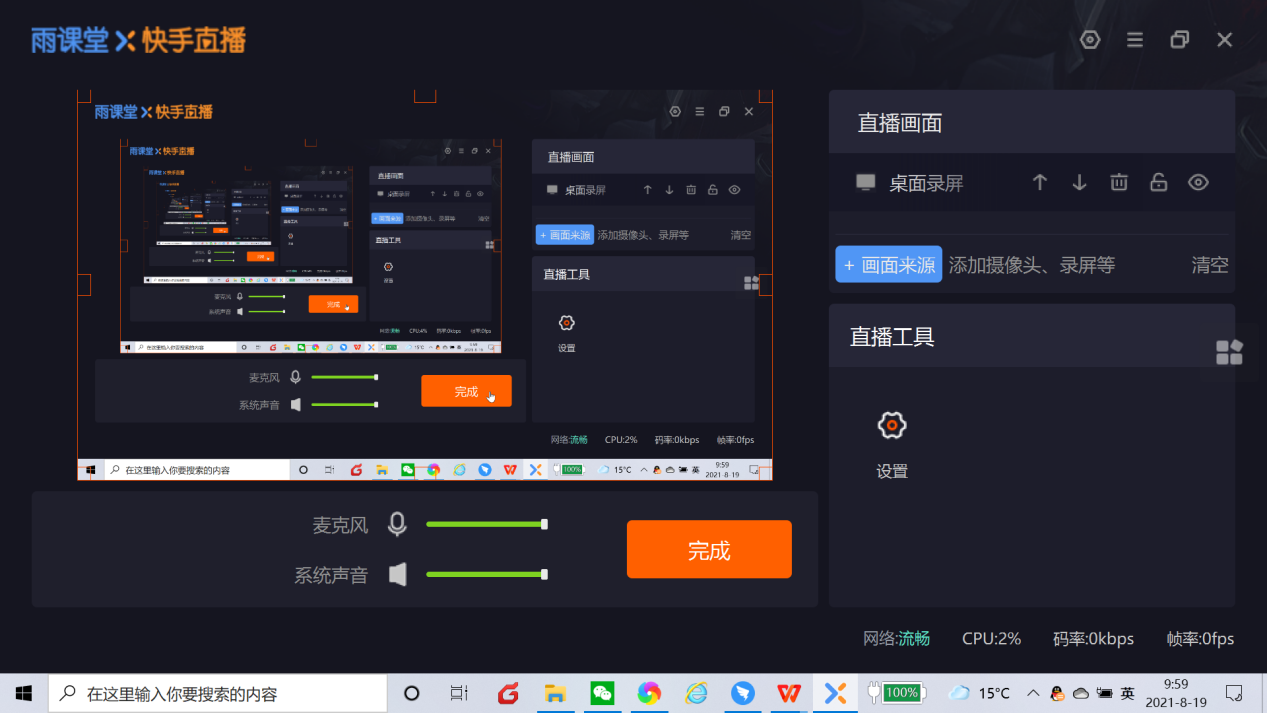This screenshot has height=713, width=1267.
Task: Open settings via hexagon icon in title bar
Action: click(x=1090, y=40)
